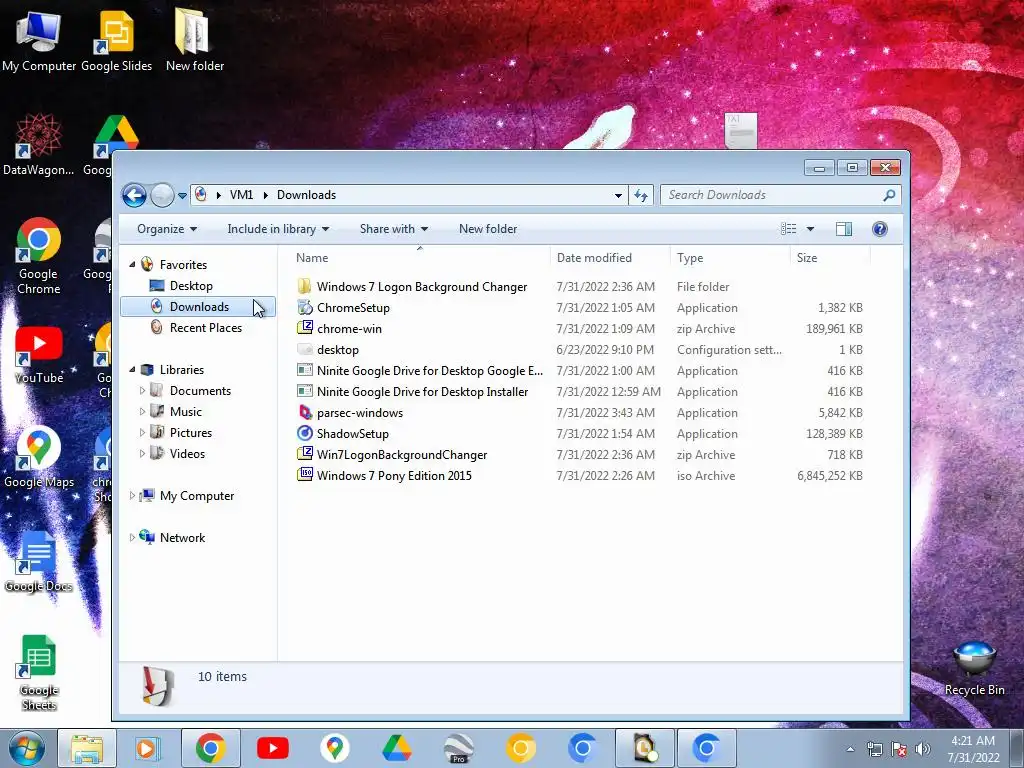This screenshot has width=1024, height=768.
Task: Expand the Pictures library node
Action: click(142, 432)
